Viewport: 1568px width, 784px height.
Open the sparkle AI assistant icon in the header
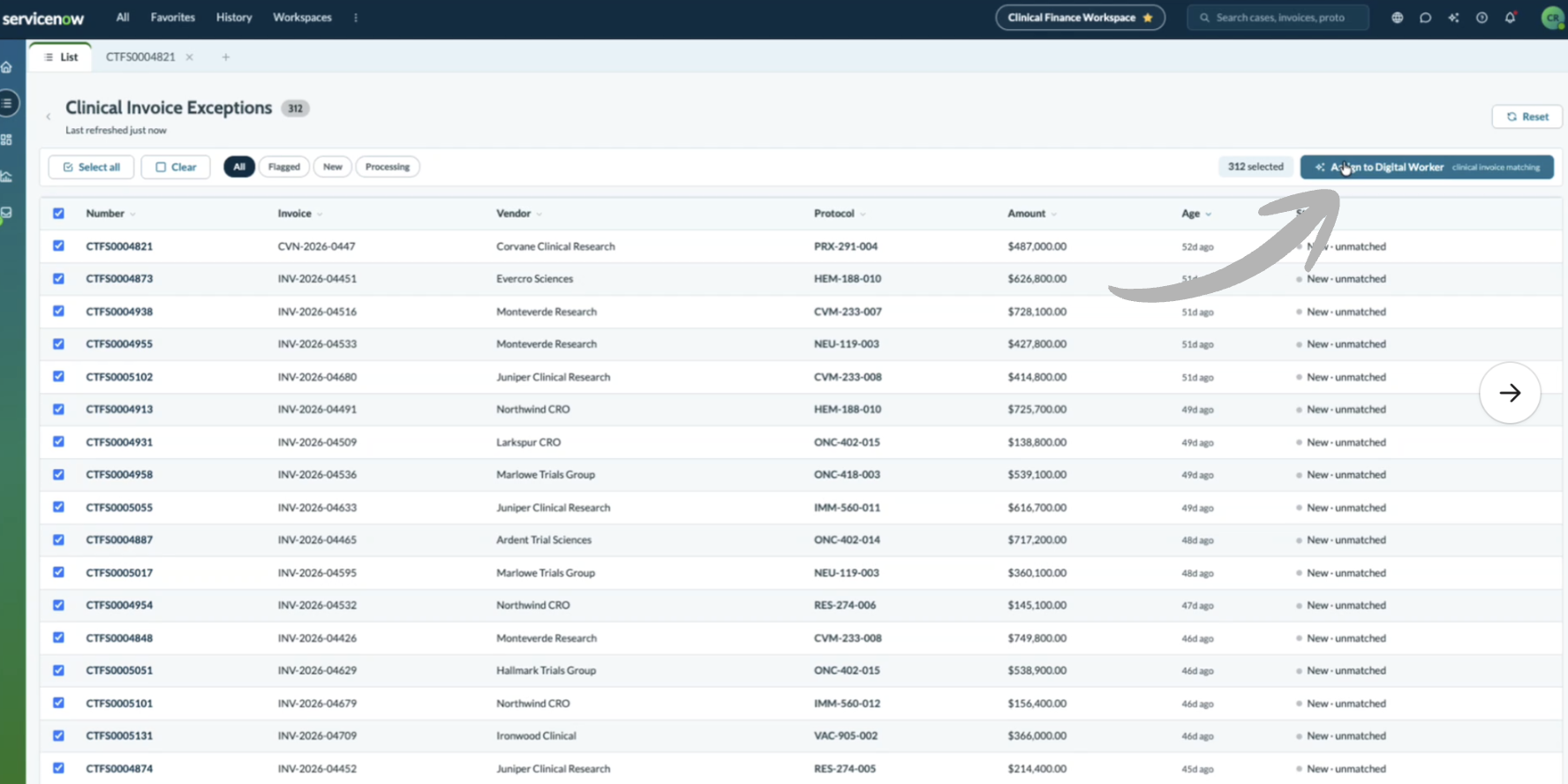(x=1453, y=18)
